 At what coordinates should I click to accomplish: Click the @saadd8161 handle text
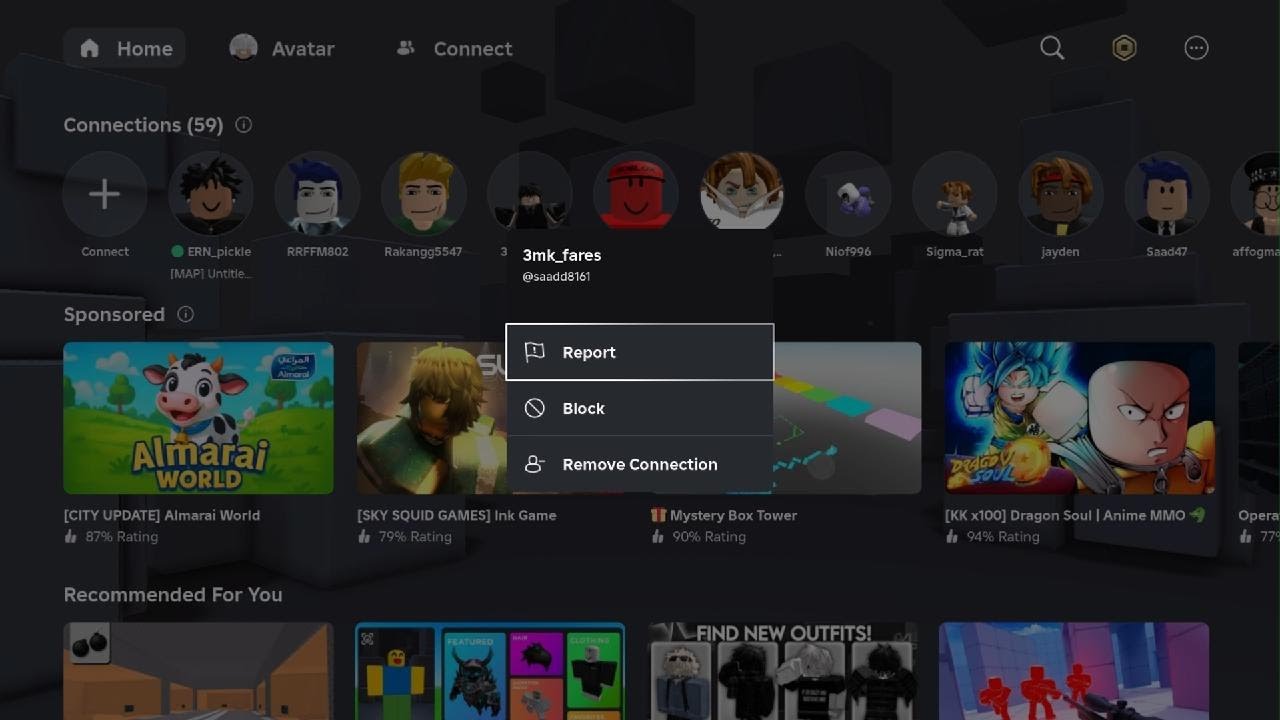point(556,277)
